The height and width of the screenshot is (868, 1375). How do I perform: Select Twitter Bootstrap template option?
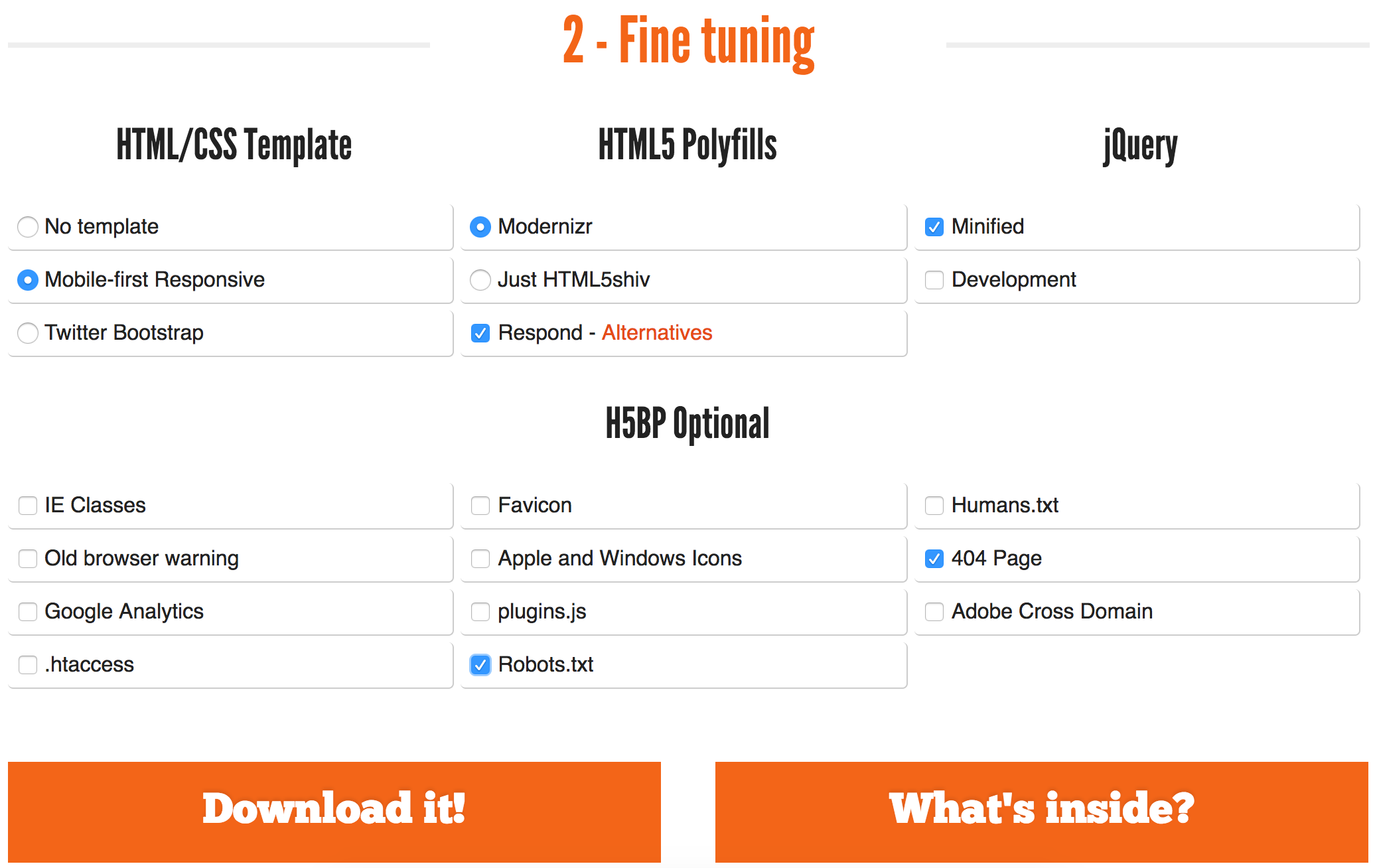pos(27,331)
